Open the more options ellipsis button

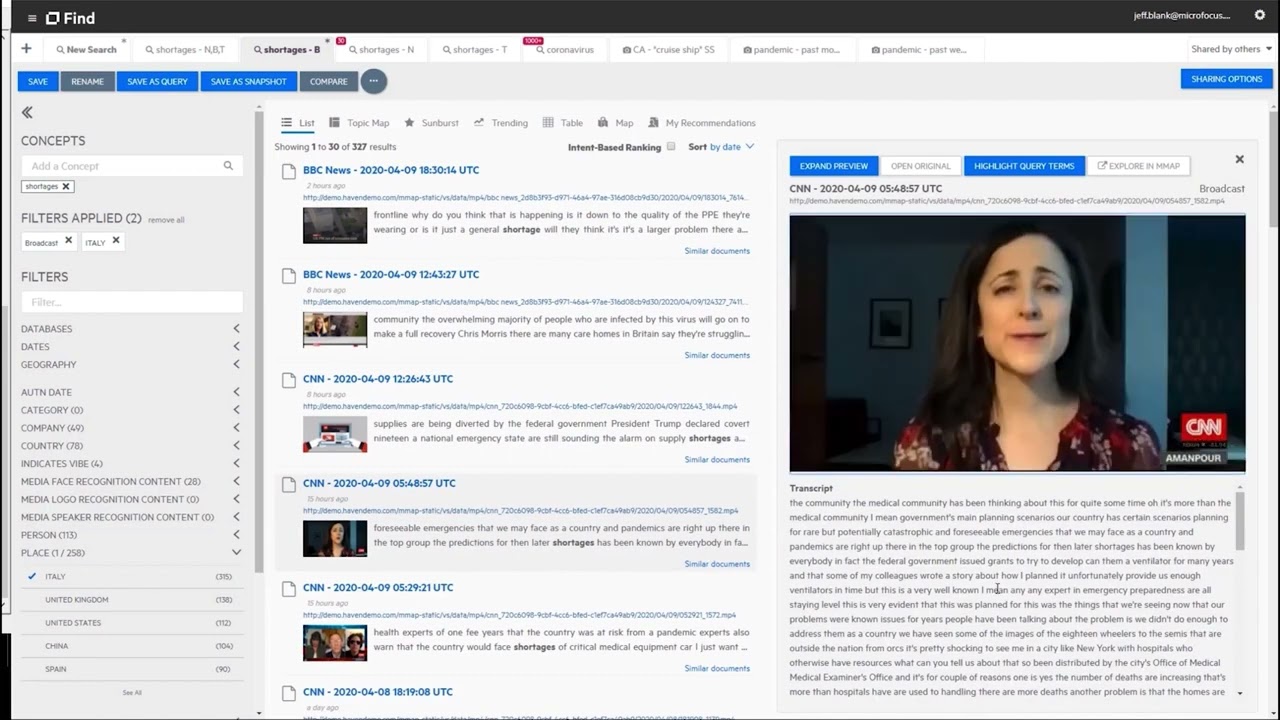tap(373, 81)
